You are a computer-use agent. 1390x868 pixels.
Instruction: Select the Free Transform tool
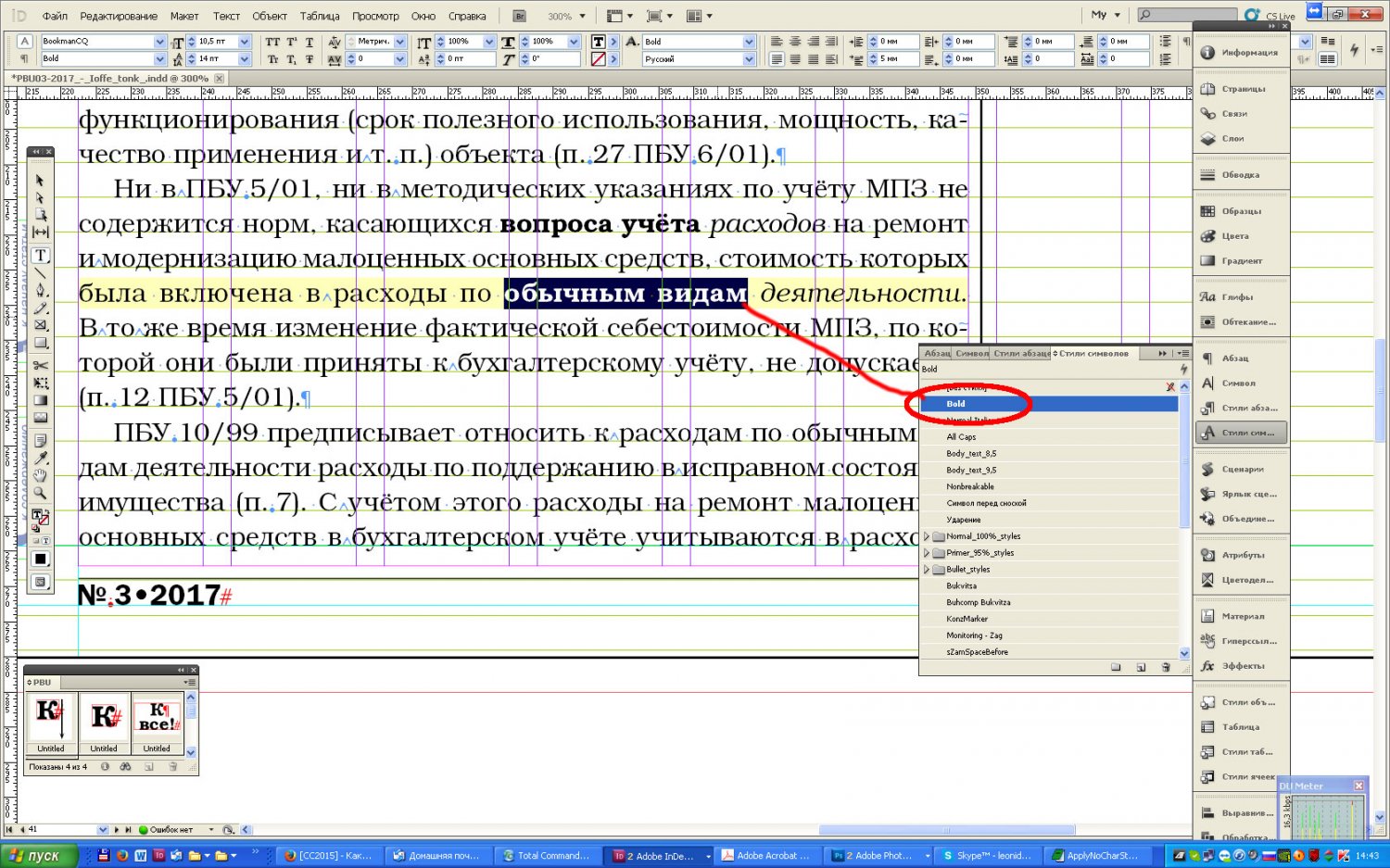tap(40, 384)
